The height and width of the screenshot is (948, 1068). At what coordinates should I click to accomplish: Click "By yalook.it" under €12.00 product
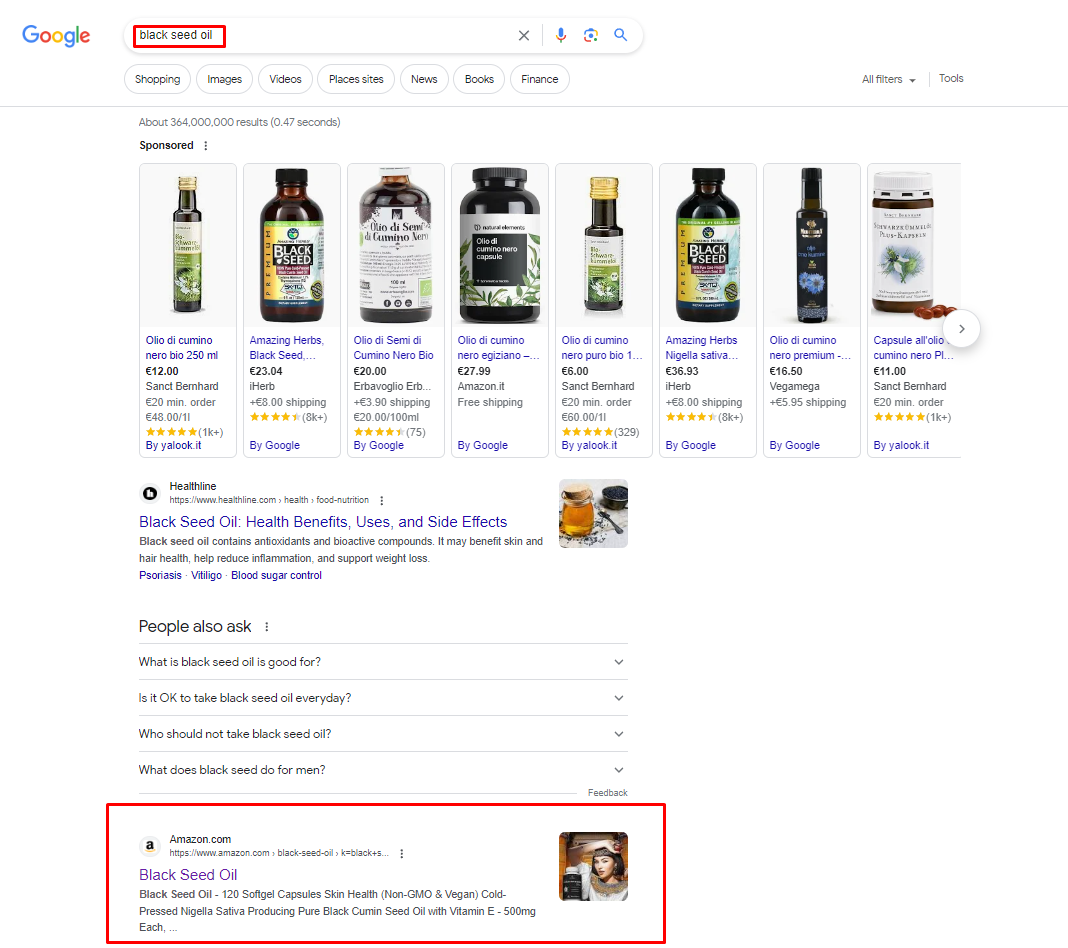click(x=173, y=445)
